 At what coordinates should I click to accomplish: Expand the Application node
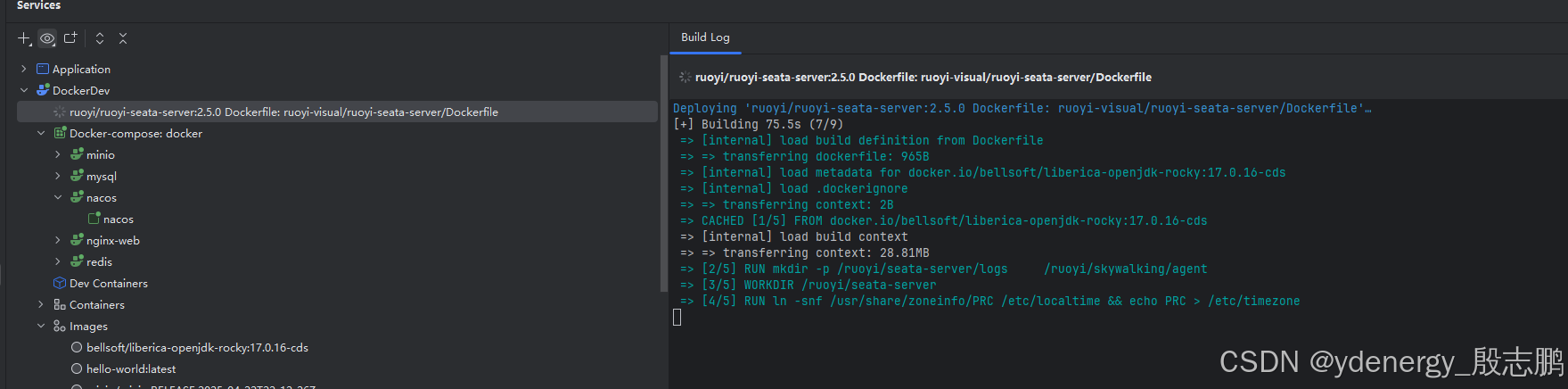[24, 69]
